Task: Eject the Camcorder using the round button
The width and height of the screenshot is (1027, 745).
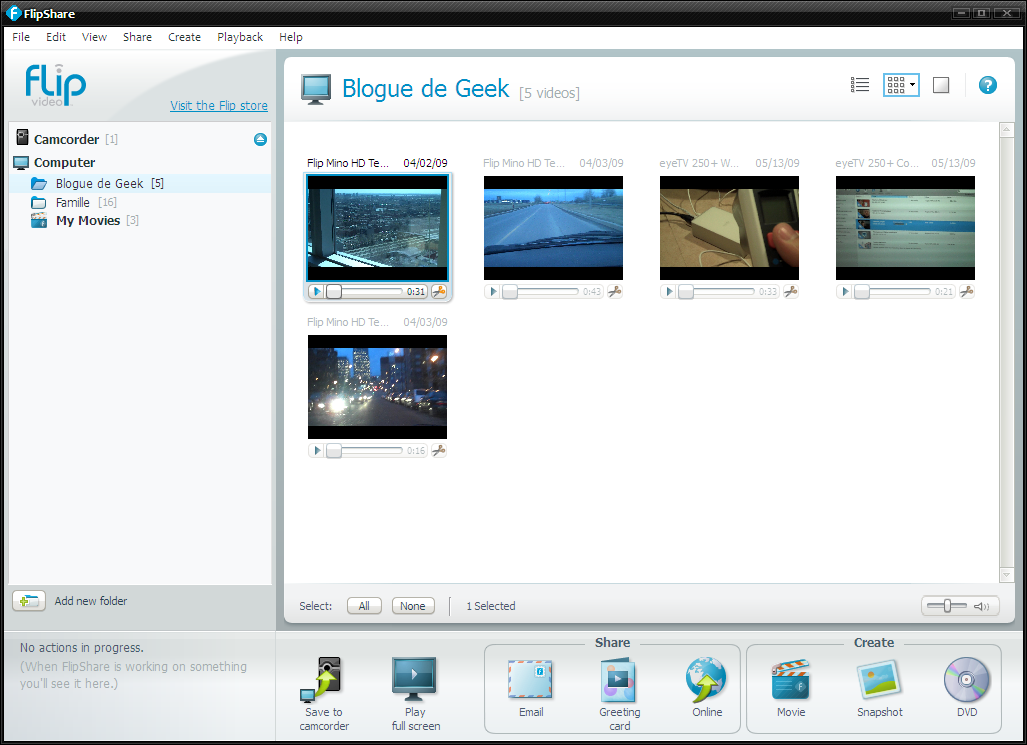Action: (260, 140)
